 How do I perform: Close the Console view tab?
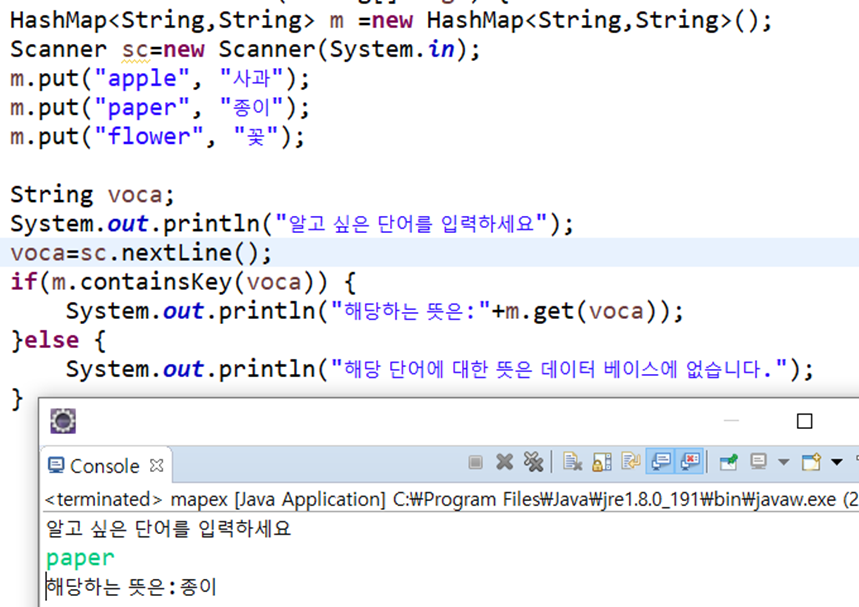157,465
